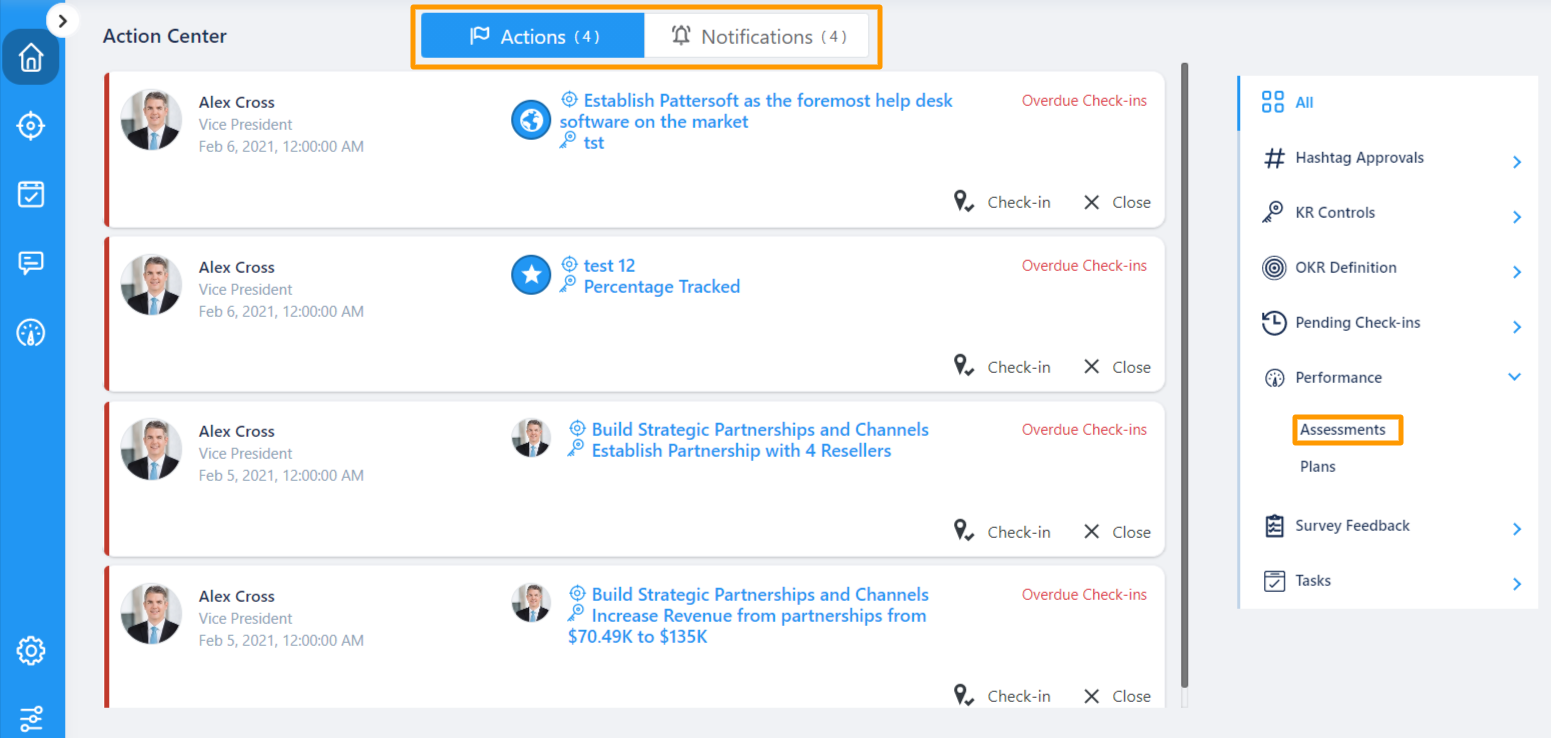Expand the Hashtag Approvals category
Viewport: 1551px width, 738px height.
tap(1516, 161)
